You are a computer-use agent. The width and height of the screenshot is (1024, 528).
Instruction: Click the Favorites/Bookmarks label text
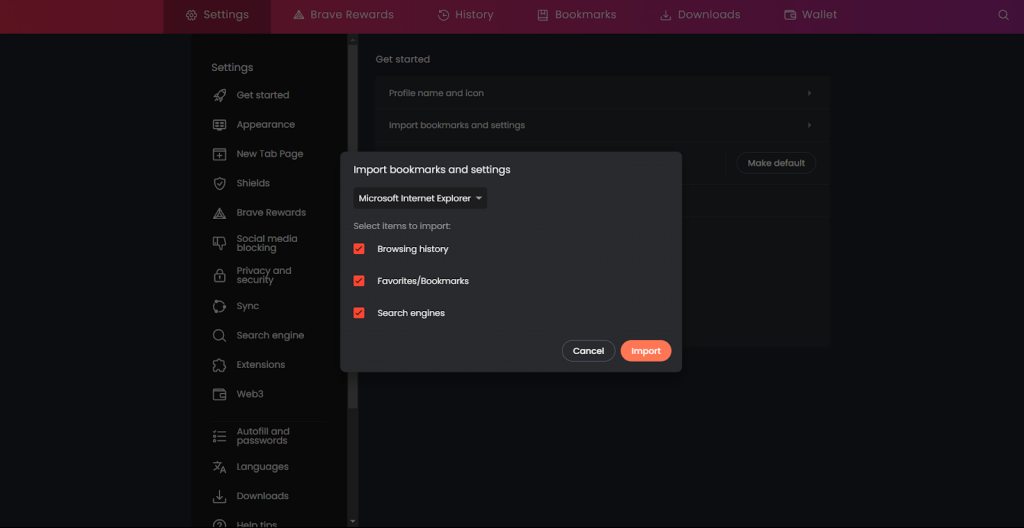[x=423, y=281]
